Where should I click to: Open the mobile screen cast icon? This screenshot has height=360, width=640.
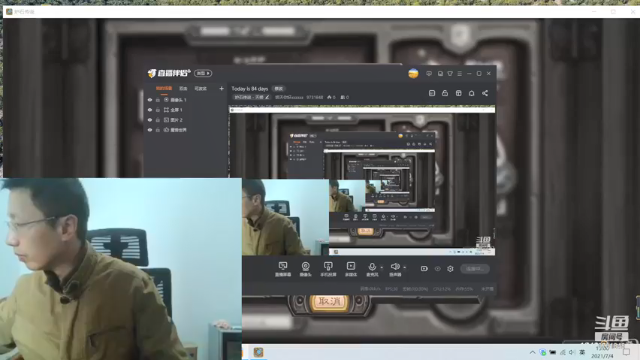click(x=328, y=269)
